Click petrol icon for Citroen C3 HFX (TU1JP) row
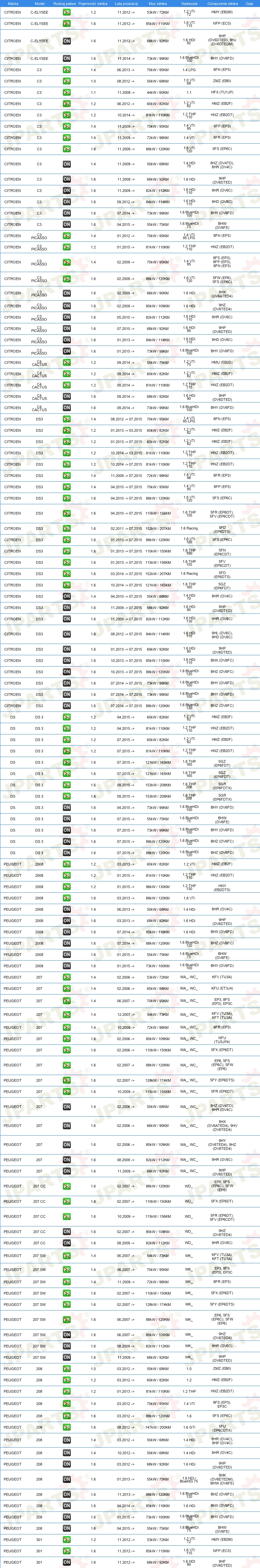The height and width of the screenshot is (1568, 260). click(66, 92)
